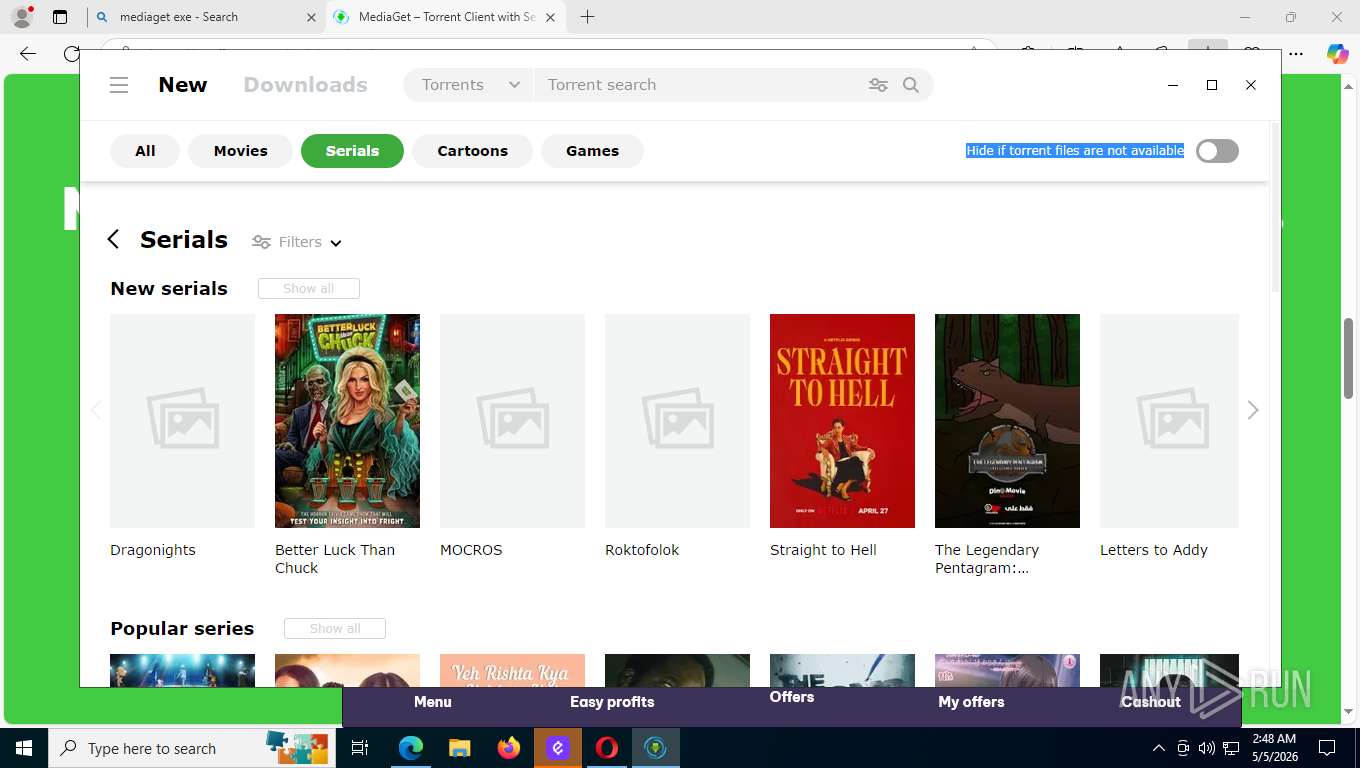Launch Microsoft Edge from the taskbar
Image resolution: width=1360 pixels, height=768 pixels.
click(x=411, y=748)
